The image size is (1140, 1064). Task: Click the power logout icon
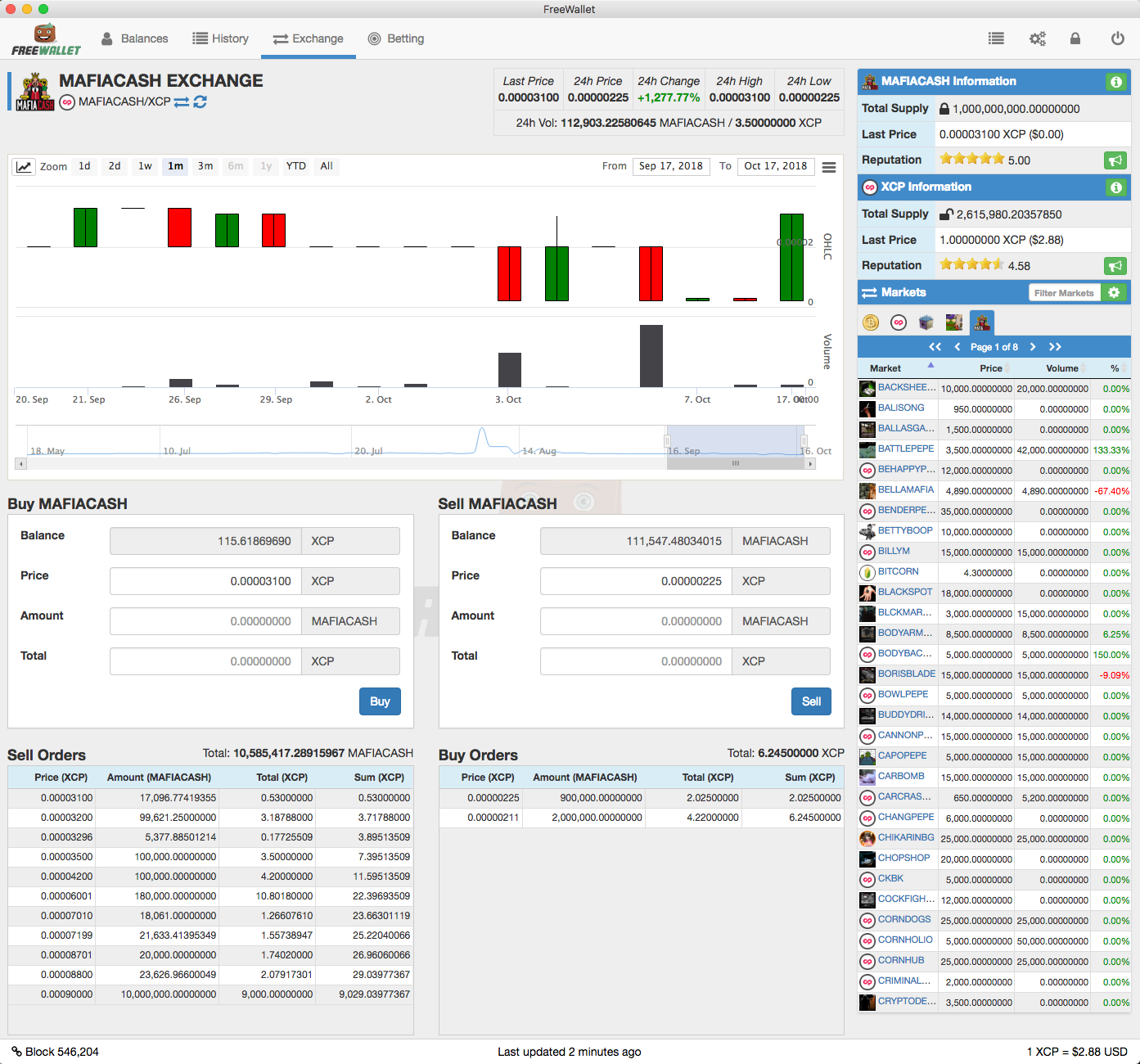1117,38
